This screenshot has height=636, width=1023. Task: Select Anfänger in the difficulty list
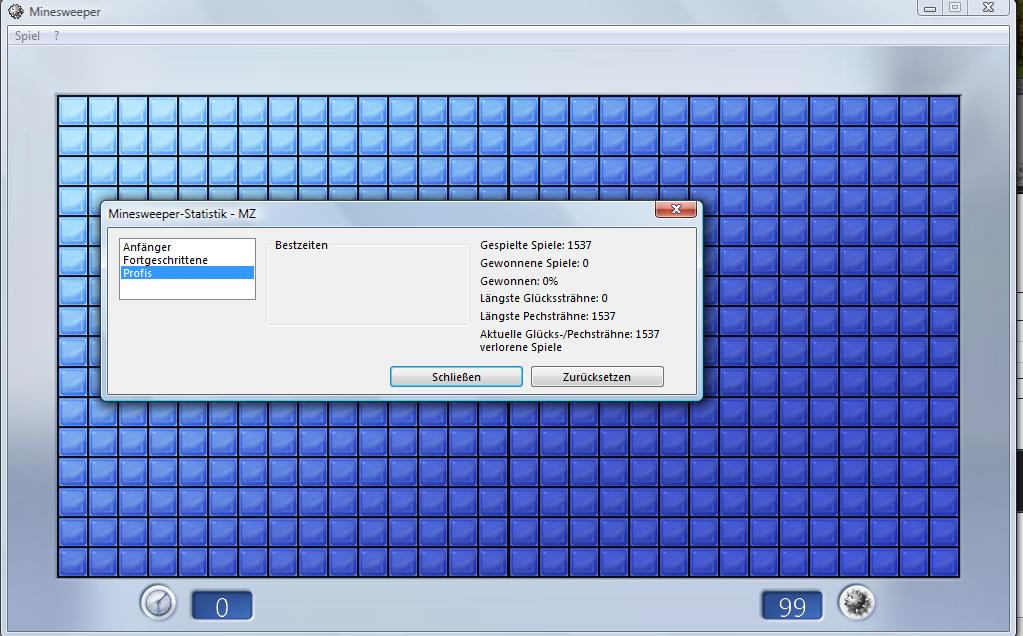[147, 247]
